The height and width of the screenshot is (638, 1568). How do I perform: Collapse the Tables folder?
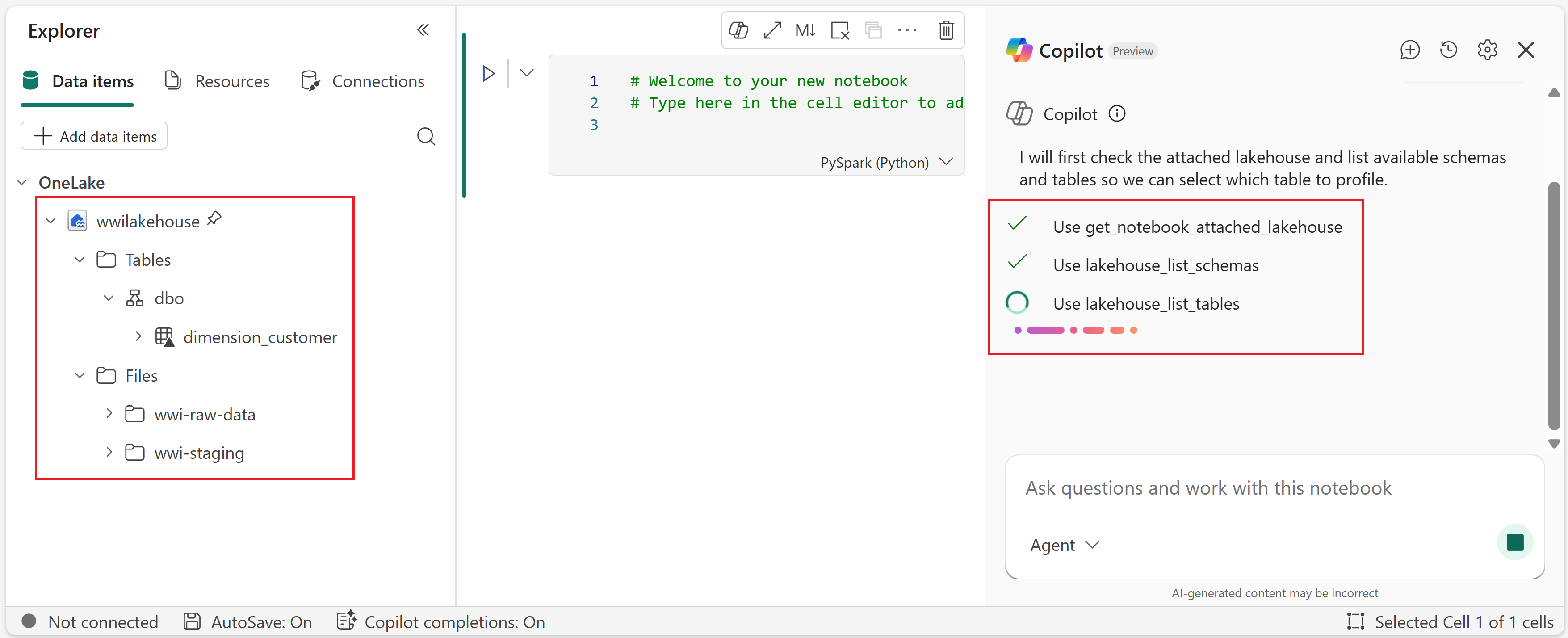(x=80, y=260)
